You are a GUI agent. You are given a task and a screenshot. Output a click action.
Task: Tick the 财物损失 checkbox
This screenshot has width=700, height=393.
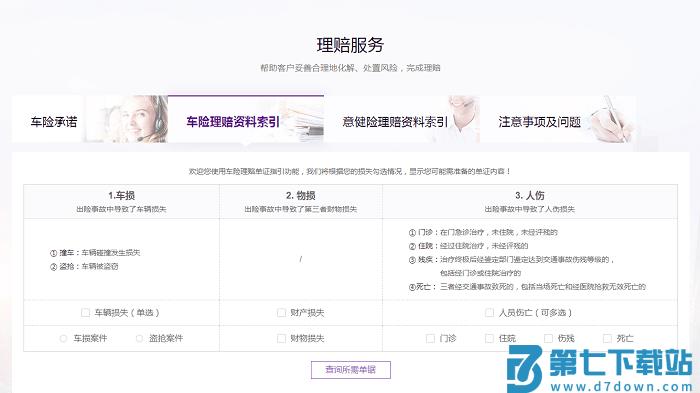(281, 339)
